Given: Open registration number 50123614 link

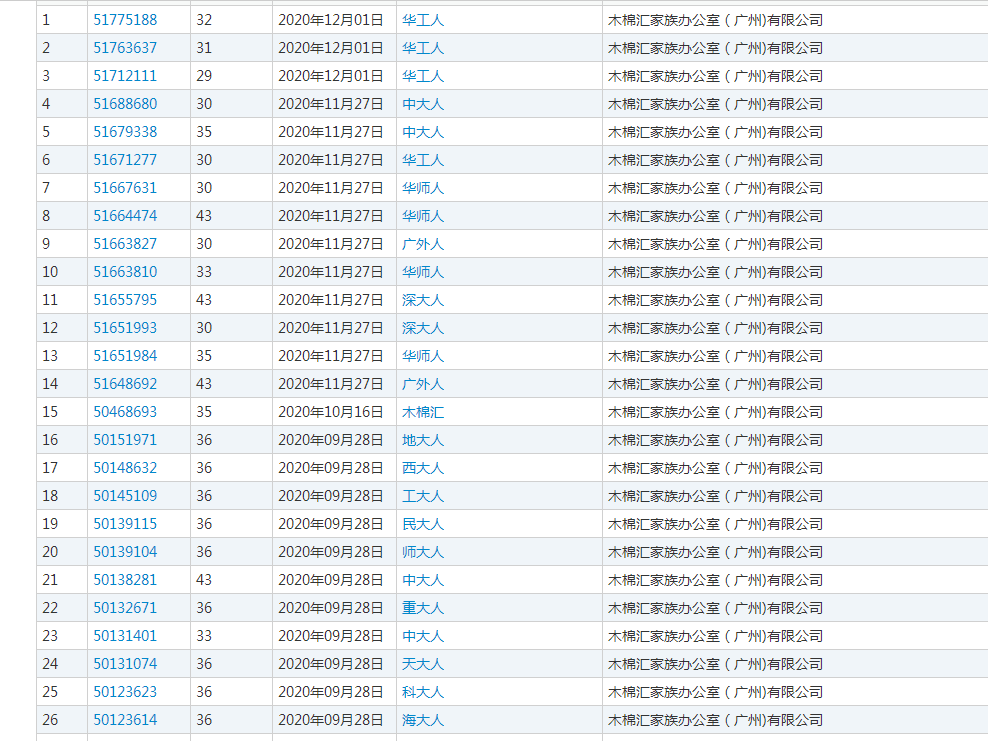Looking at the screenshot, I should (125, 720).
